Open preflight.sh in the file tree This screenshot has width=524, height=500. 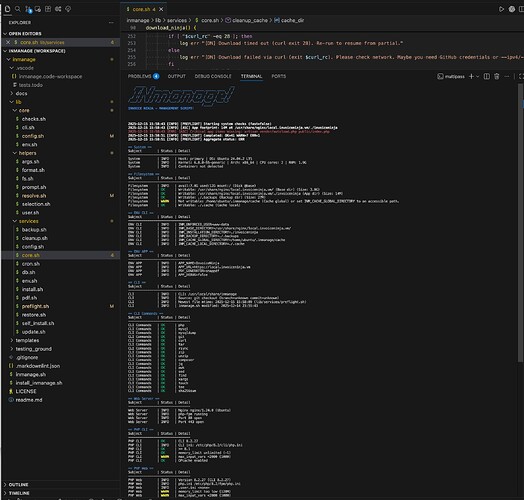coord(35,306)
